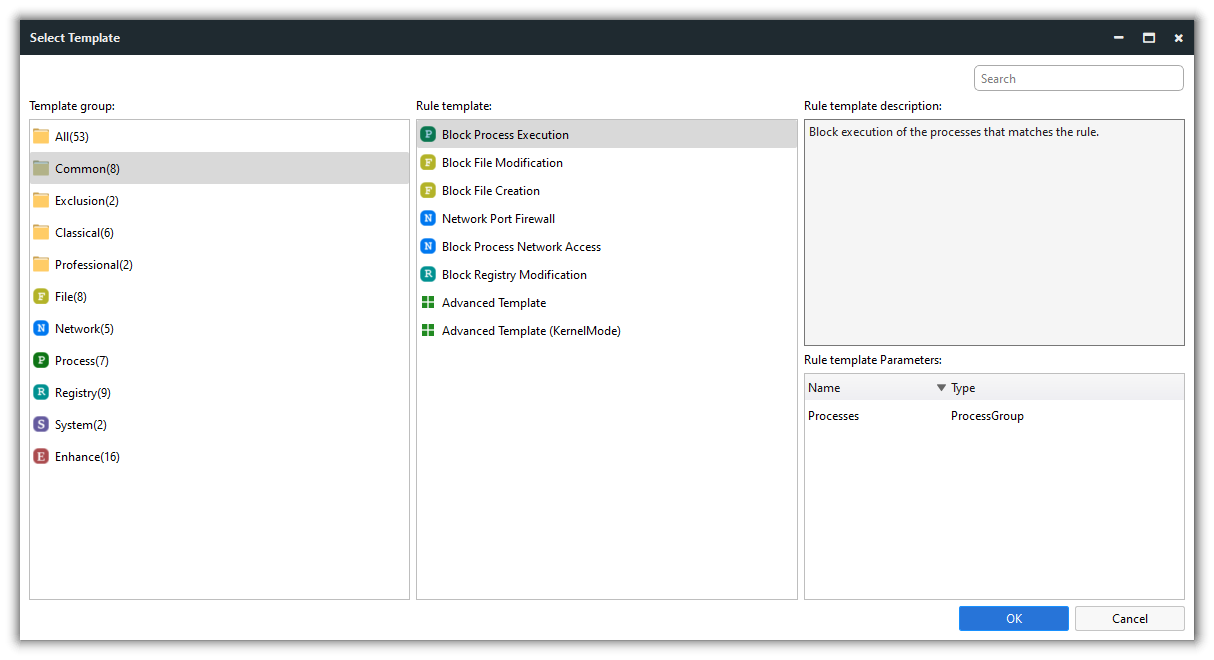Select the Exclusion(2) template group

coord(86,201)
